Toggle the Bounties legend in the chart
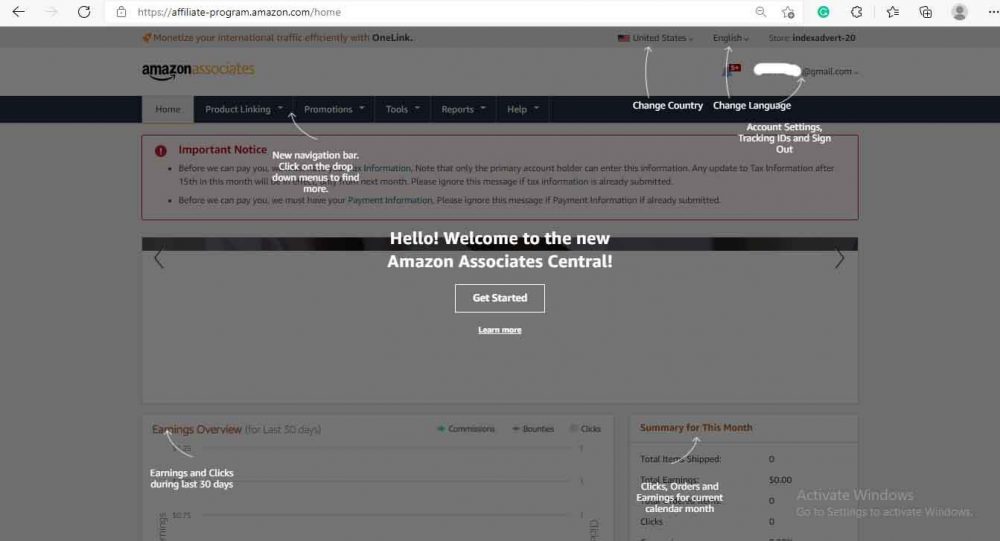Image resolution: width=1000 pixels, height=541 pixels. coord(533,429)
